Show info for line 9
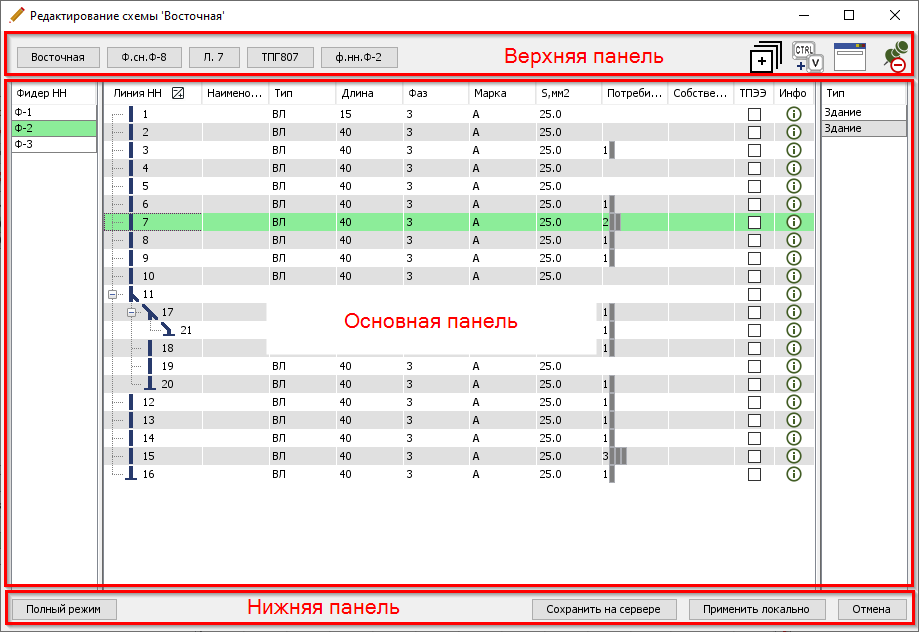 click(794, 258)
